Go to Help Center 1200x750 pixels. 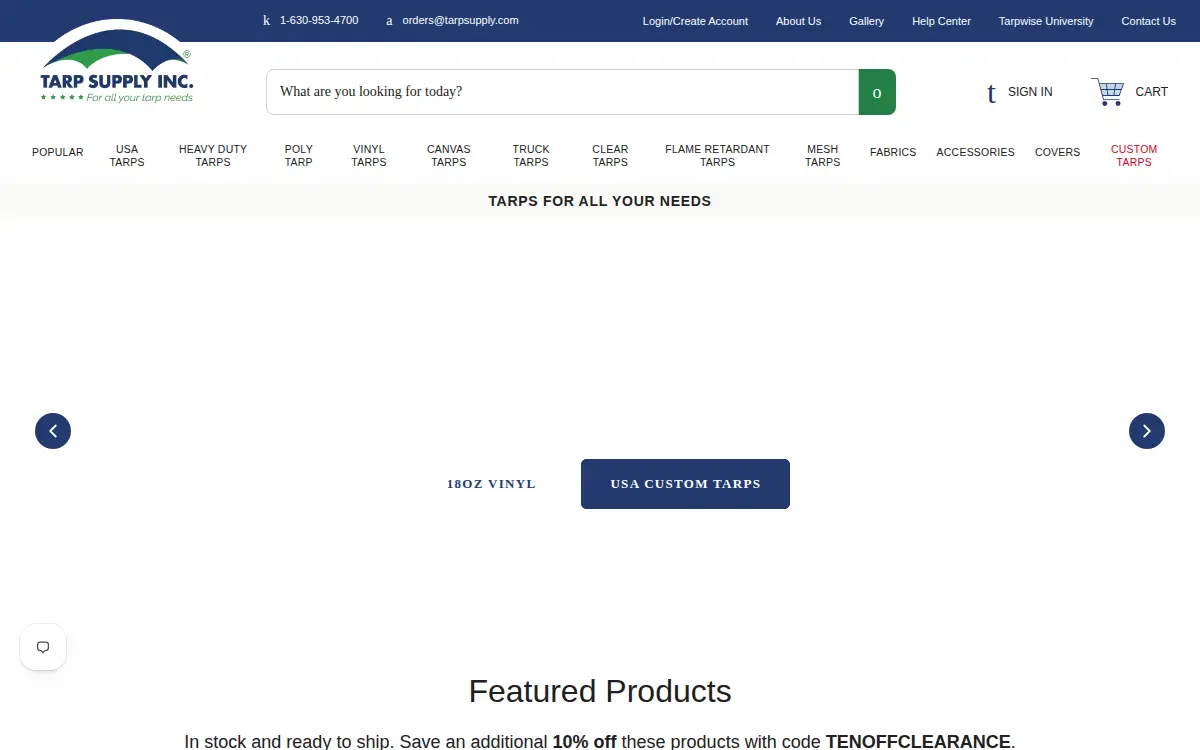coord(941,21)
